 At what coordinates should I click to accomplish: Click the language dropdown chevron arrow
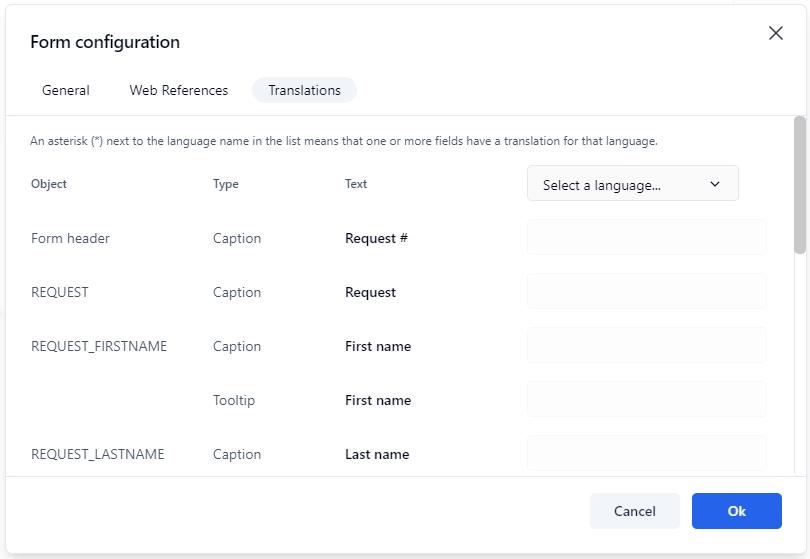(x=714, y=184)
